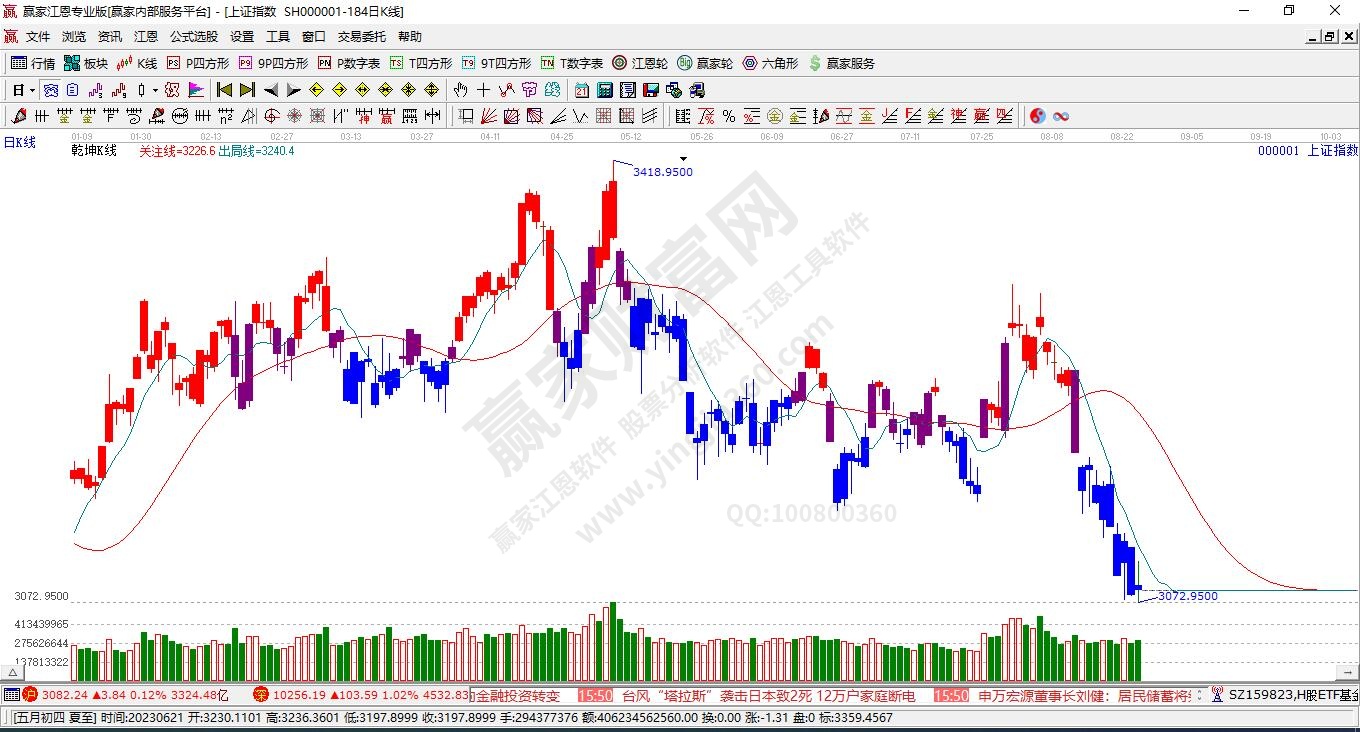Open the 江恩轮 (Gann wheel) tool
The image size is (1360, 732).
coord(640,63)
